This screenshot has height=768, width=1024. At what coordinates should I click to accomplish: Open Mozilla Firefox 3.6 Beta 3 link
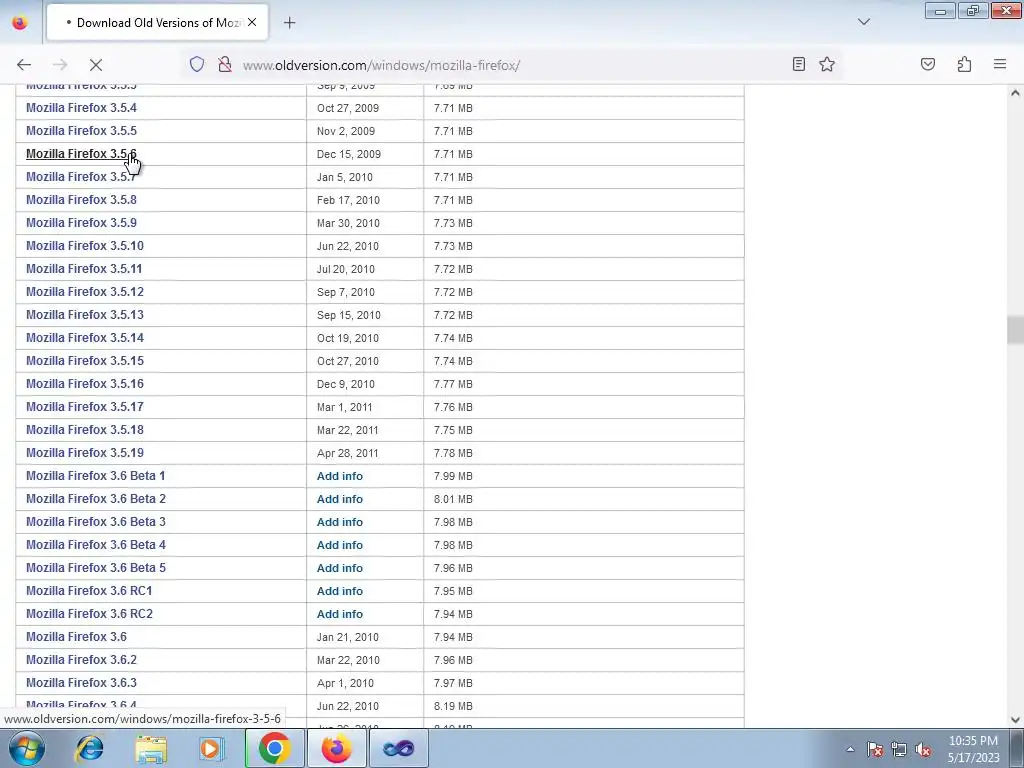tap(96, 521)
